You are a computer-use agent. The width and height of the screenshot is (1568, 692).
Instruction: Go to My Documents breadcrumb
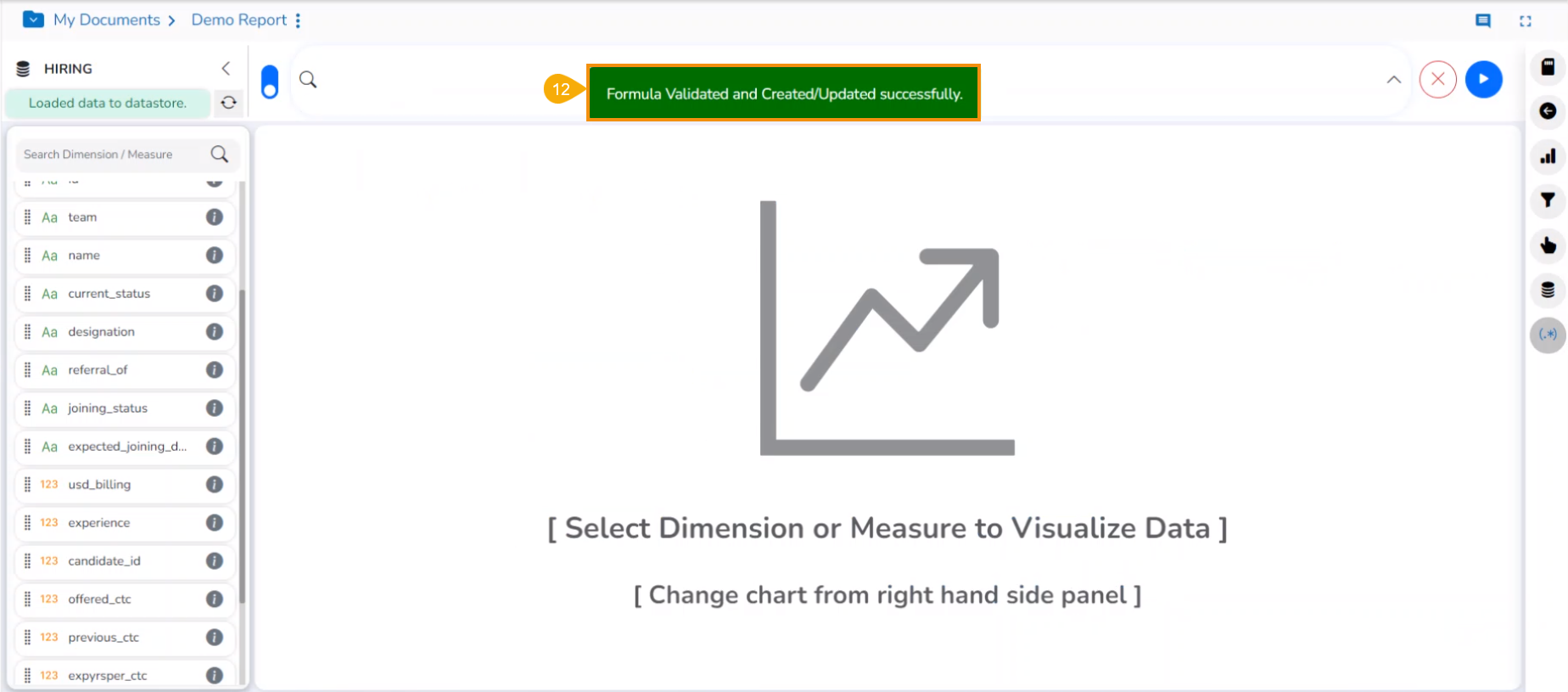click(106, 20)
